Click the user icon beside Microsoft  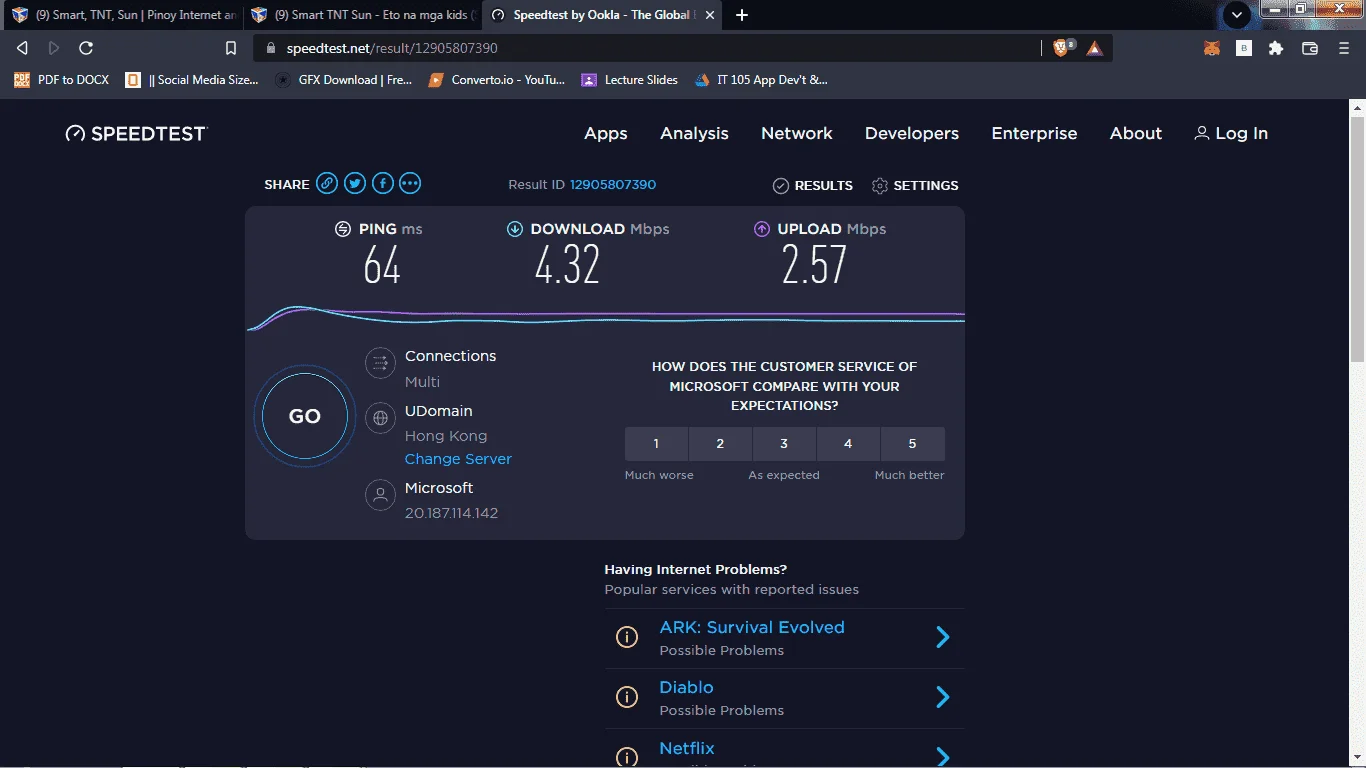click(380, 495)
